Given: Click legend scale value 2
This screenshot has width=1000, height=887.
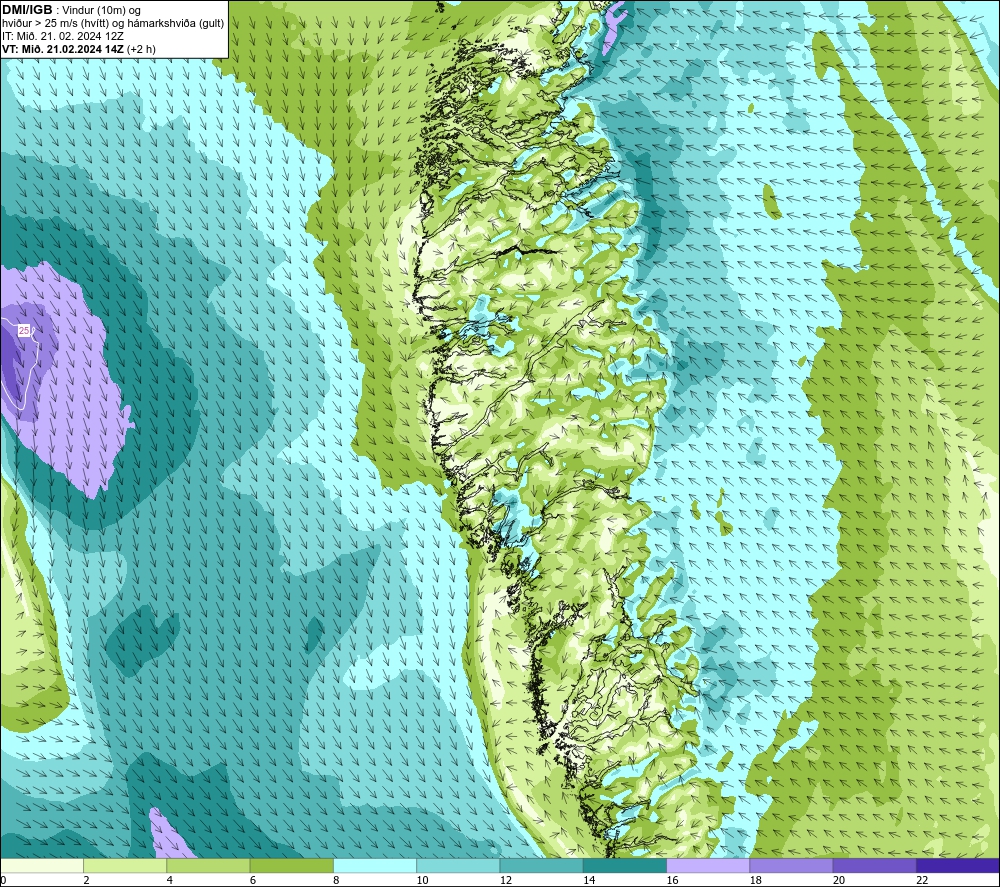Looking at the screenshot, I should [x=86, y=881].
